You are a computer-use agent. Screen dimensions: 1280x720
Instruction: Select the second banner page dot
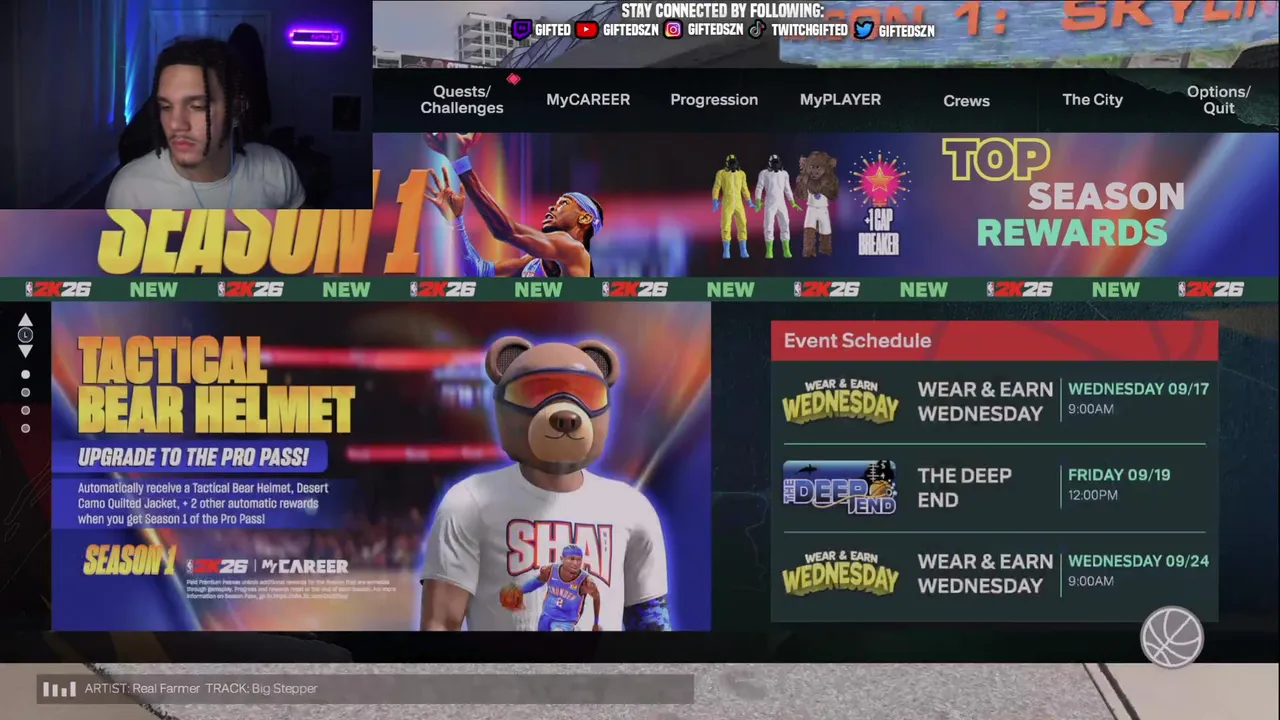pos(26,393)
